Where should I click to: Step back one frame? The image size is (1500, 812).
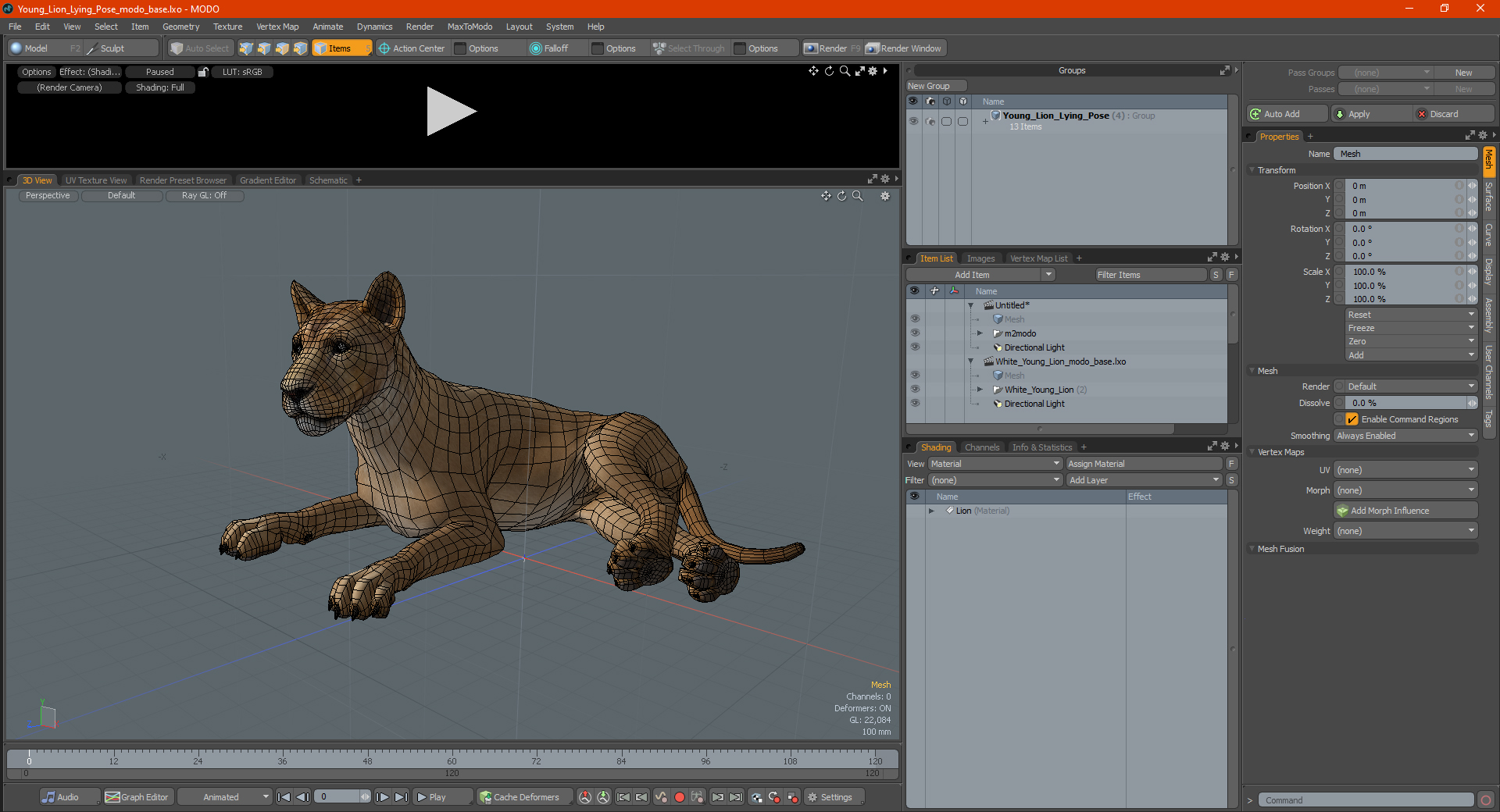point(303,797)
